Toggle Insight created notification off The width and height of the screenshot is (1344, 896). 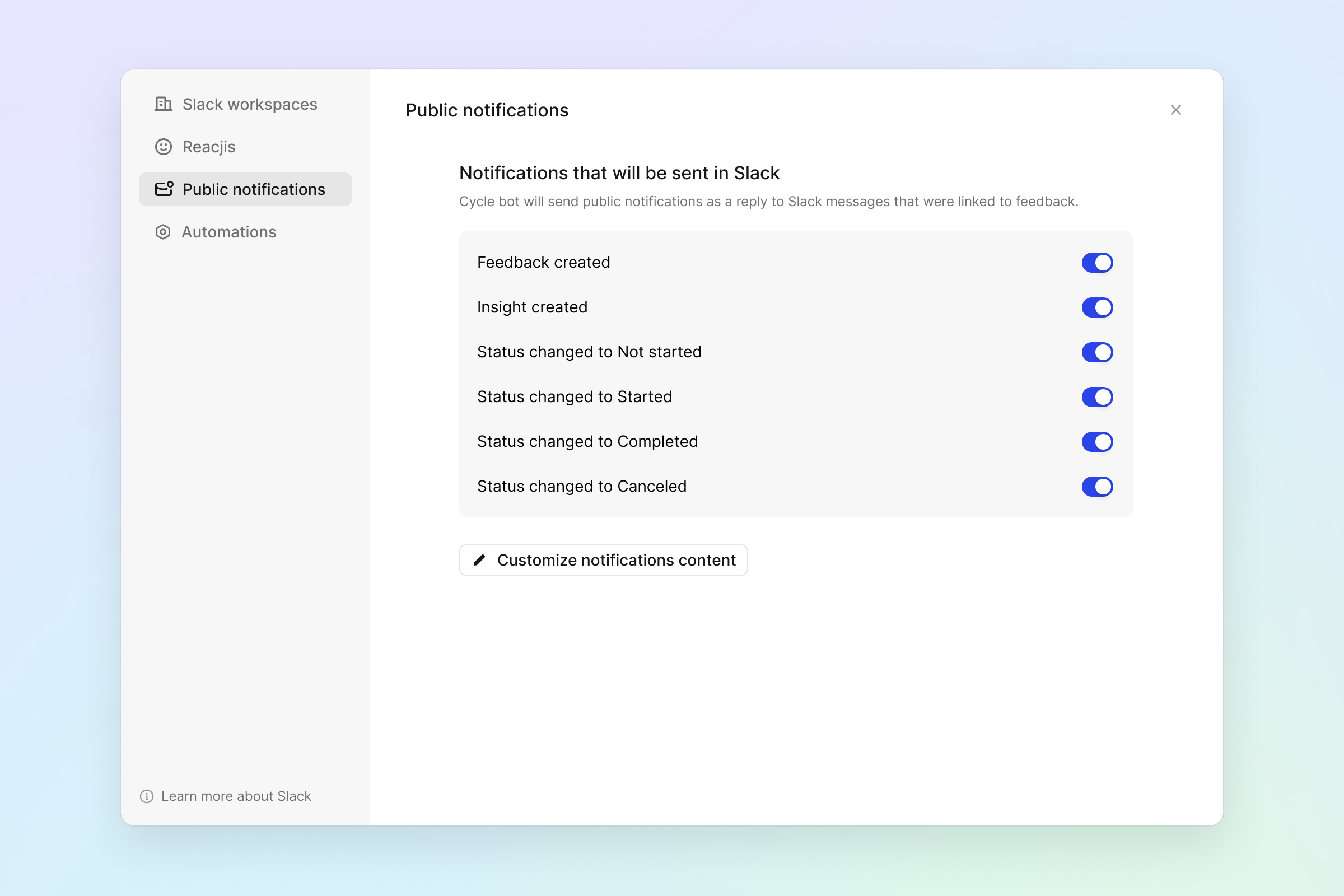1097,307
